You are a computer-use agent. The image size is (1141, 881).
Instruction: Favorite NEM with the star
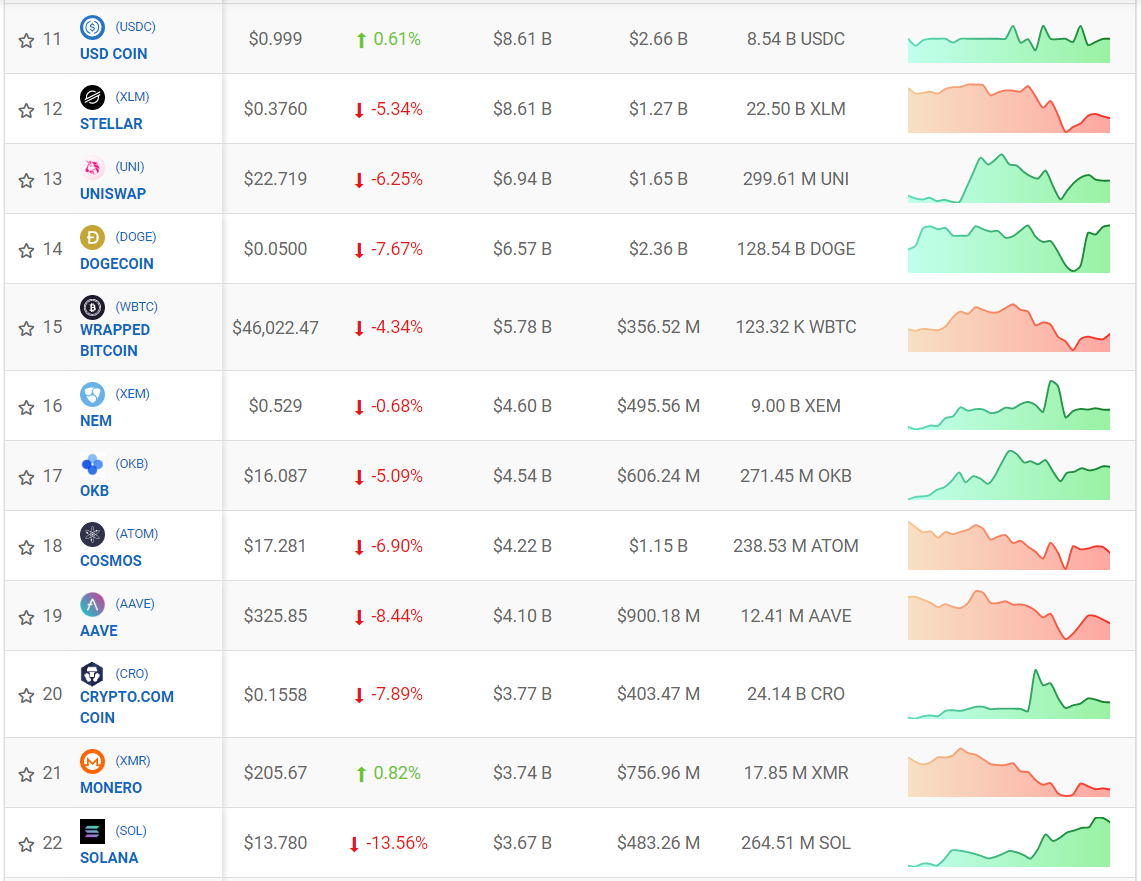point(26,407)
